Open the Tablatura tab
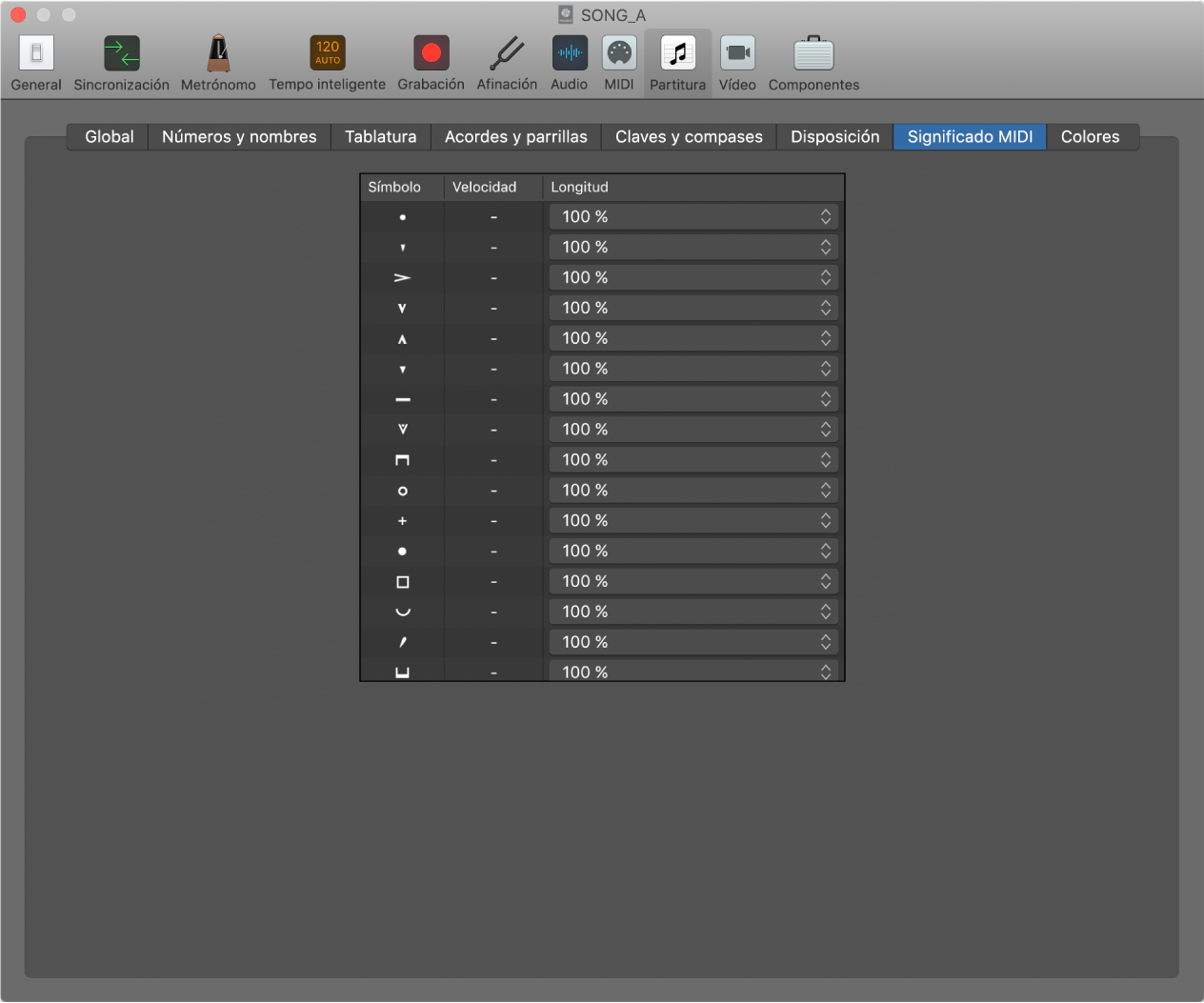This screenshot has width=1204, height=1003. point(380,137)
